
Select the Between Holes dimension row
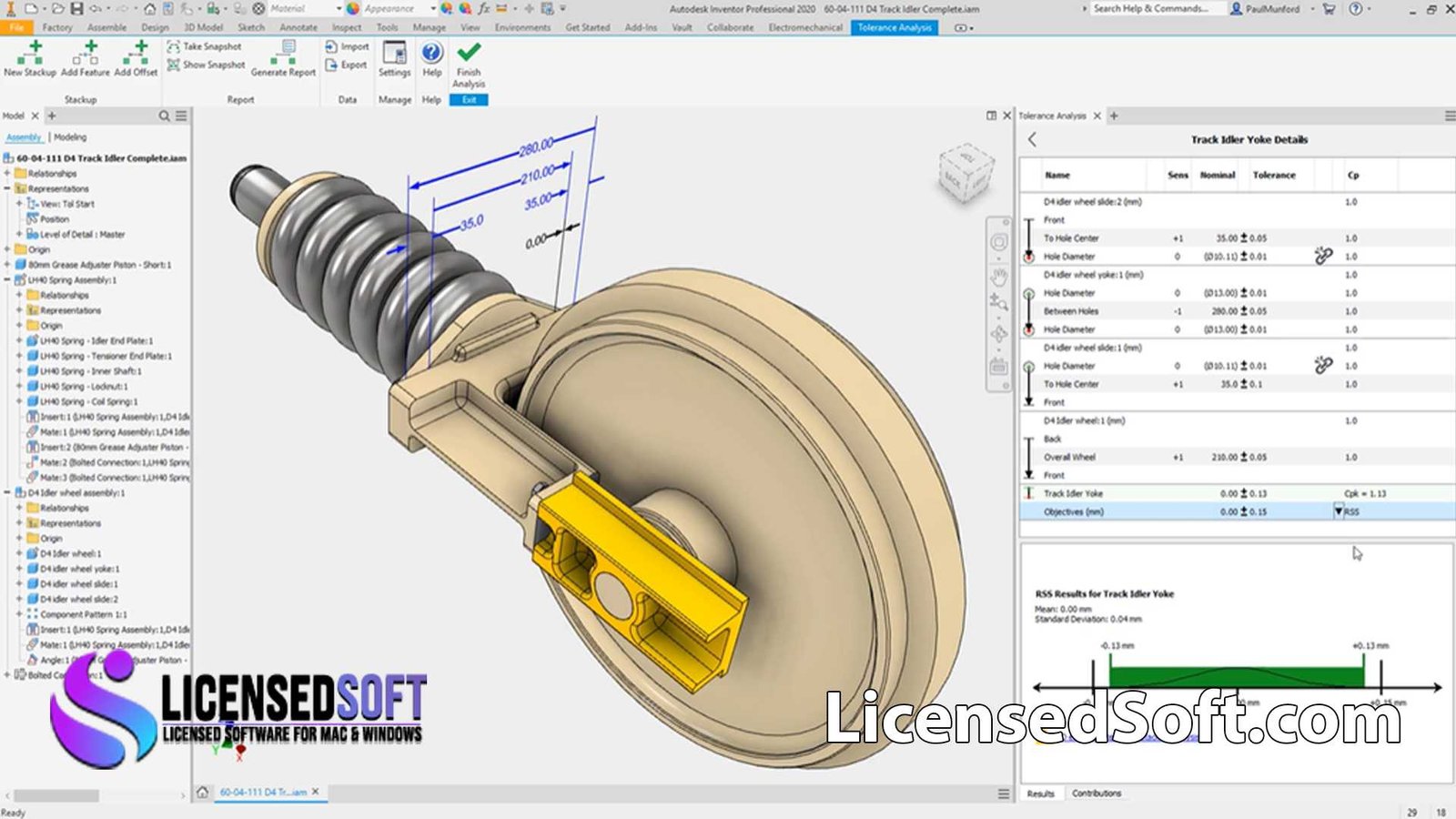[x=1236, y=310]
